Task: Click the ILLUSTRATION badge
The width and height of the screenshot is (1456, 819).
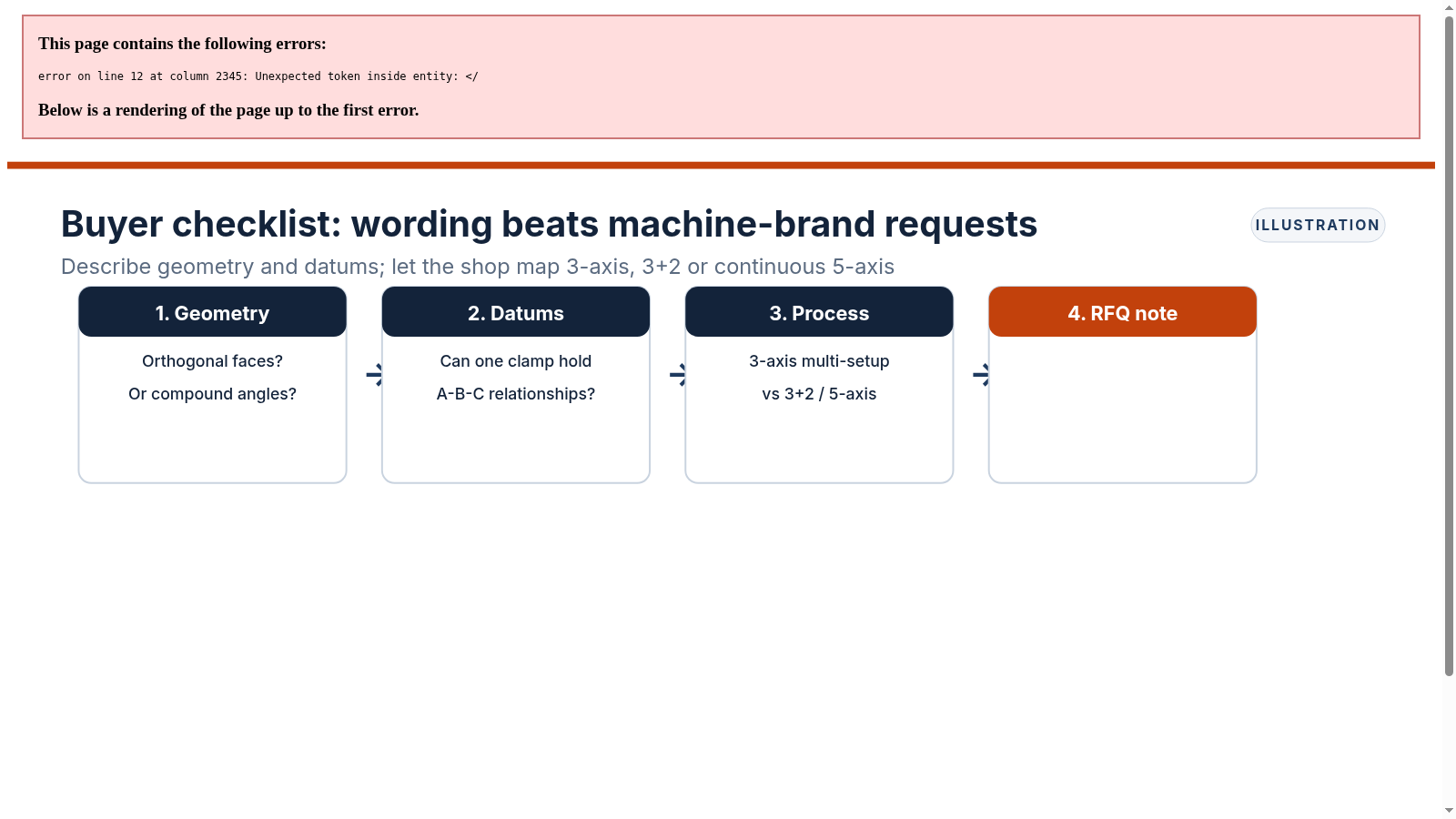Action: (x=1318, y=225)
